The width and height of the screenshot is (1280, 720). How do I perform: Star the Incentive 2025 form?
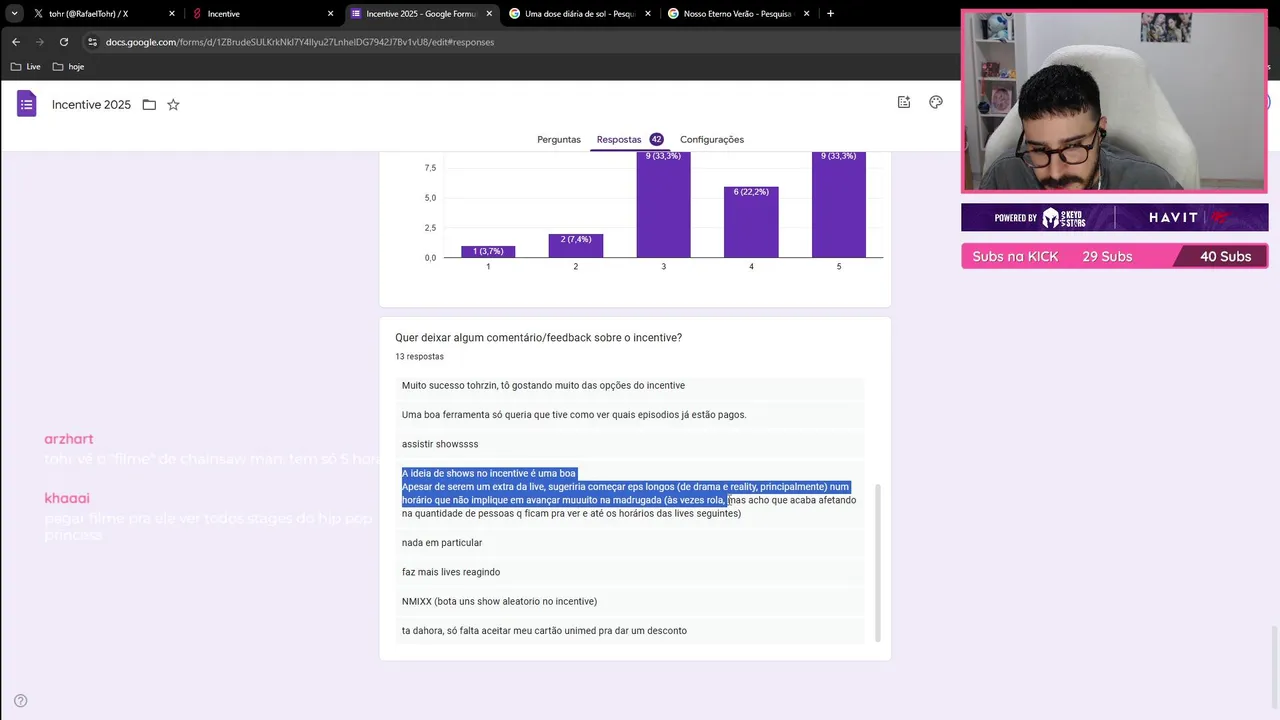[x=173, y=105]
